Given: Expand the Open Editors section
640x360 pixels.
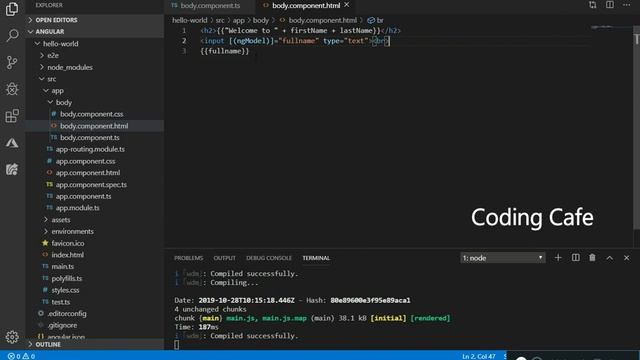Looking at the screenshot, I should tap(95, 20).
